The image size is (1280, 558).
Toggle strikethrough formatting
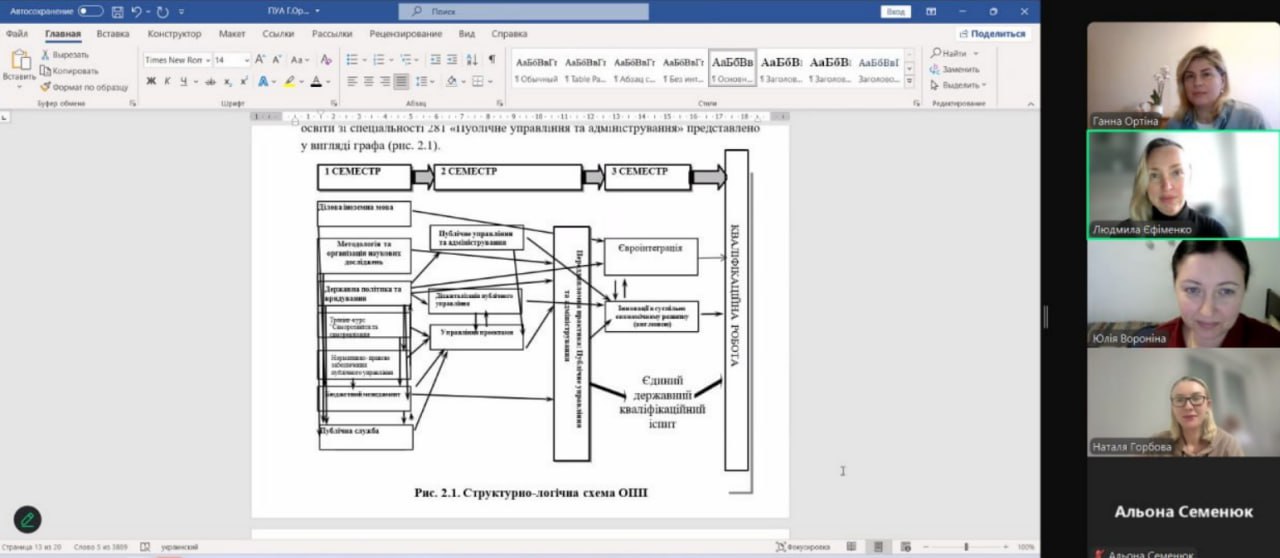pos(210,81)
